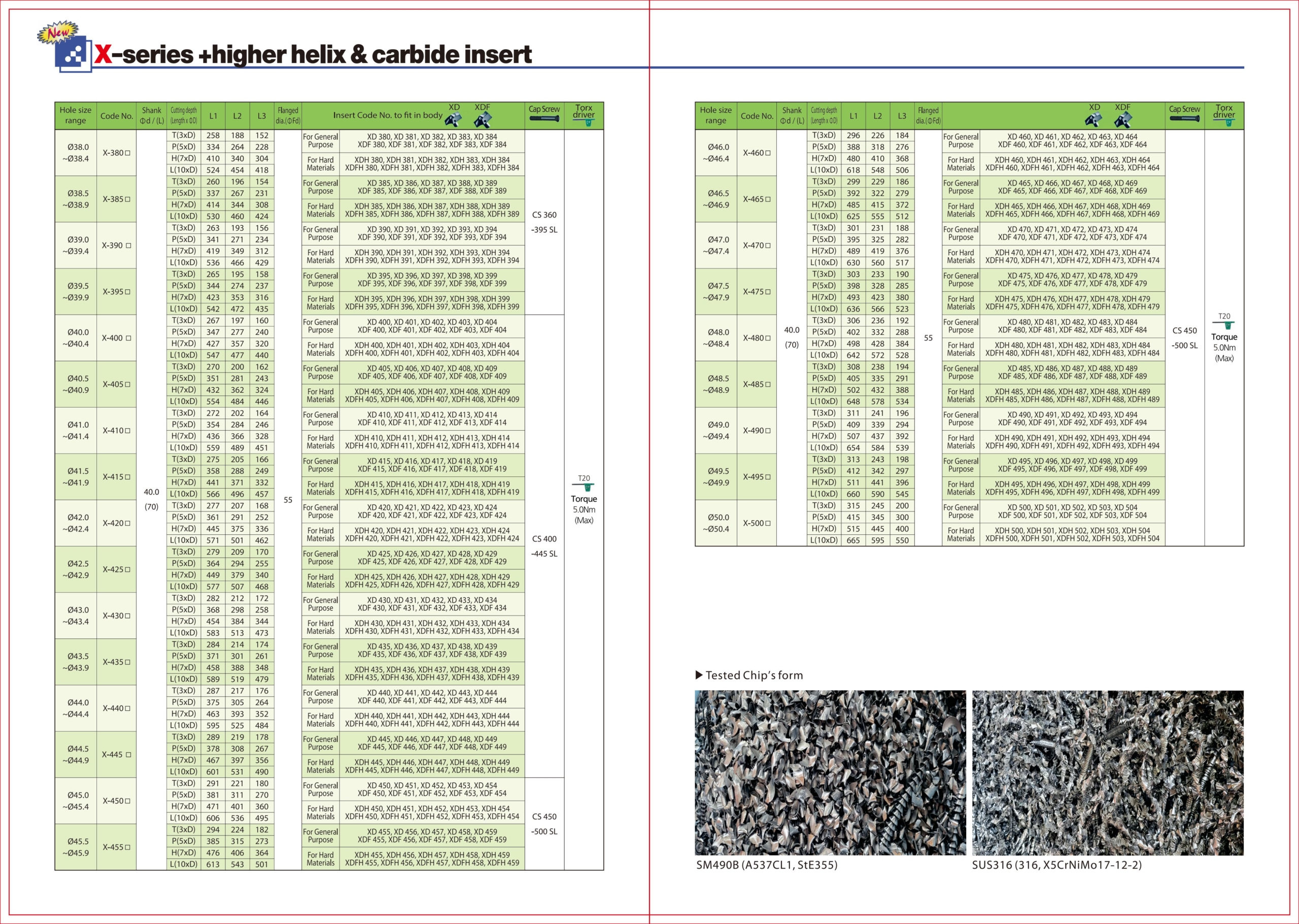Click 'Insert Code No. to fit in body' header
This screenshot has height=924, width=1299.
tap(388, 116)
